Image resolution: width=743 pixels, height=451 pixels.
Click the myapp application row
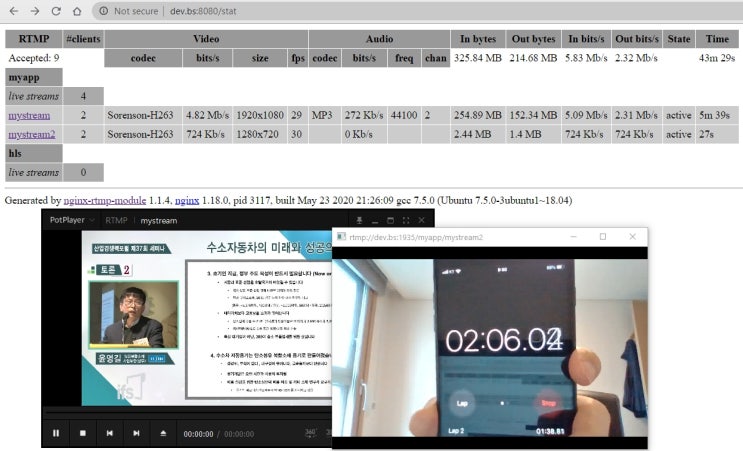(34, 77)
